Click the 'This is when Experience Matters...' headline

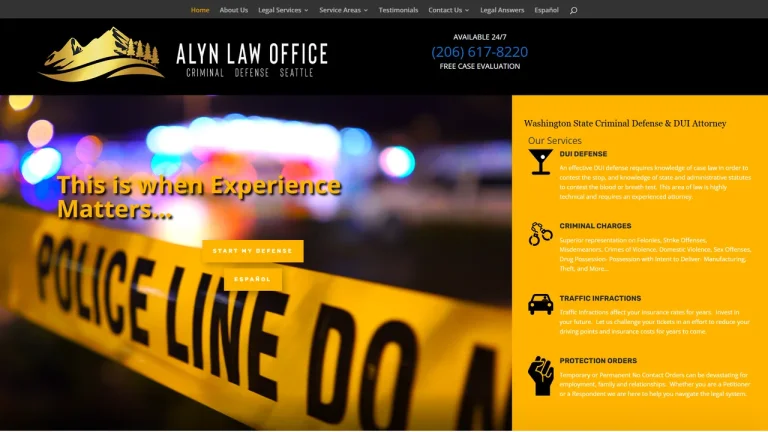pyautogui.click(x=199, y=197)
